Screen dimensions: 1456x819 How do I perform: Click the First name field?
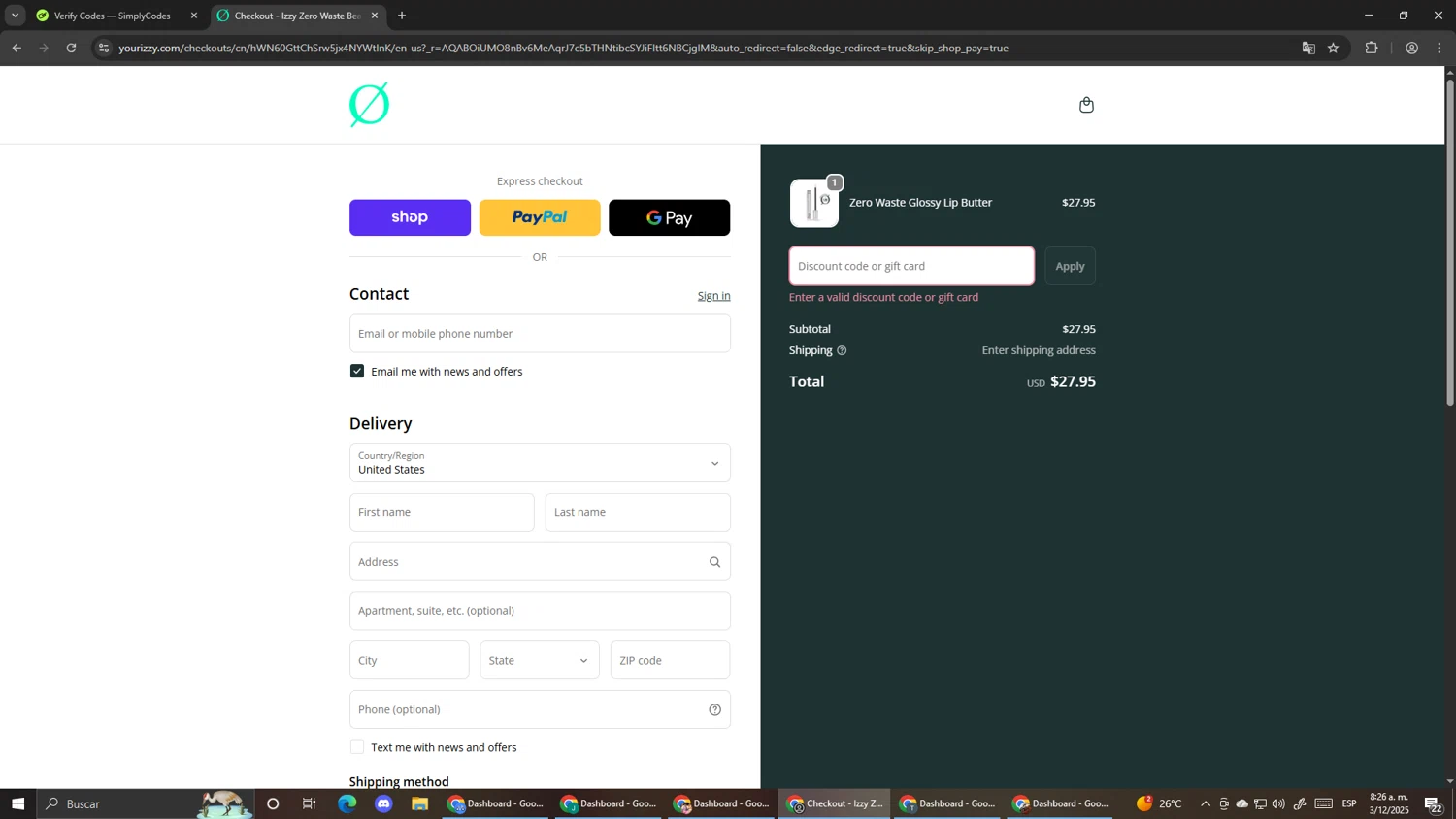pos(442,512)
